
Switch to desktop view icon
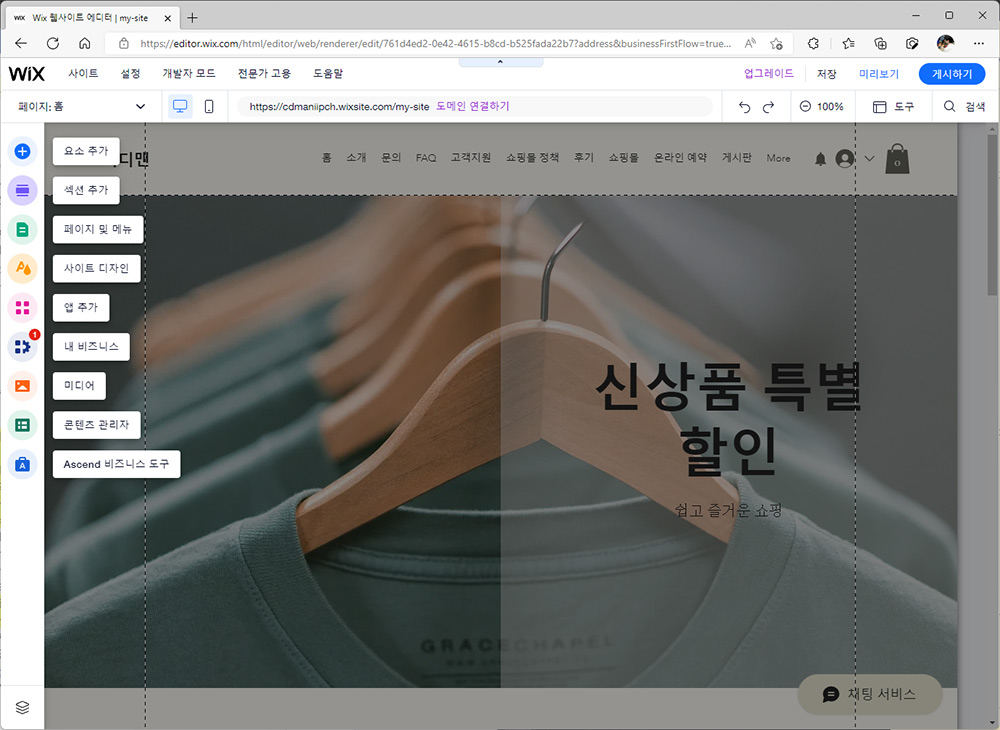(180, 106)
